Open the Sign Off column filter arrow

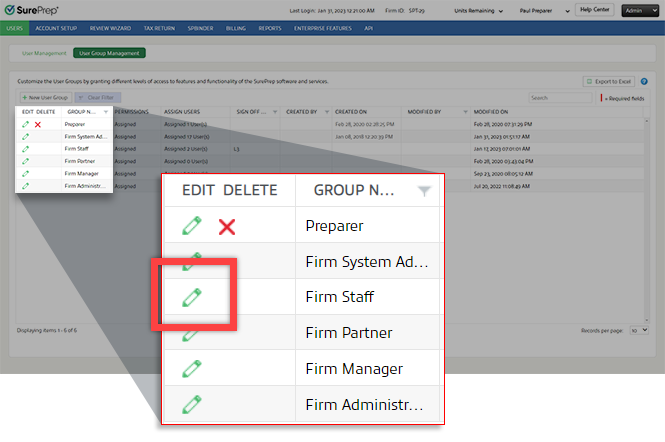(x=275, y=112)
